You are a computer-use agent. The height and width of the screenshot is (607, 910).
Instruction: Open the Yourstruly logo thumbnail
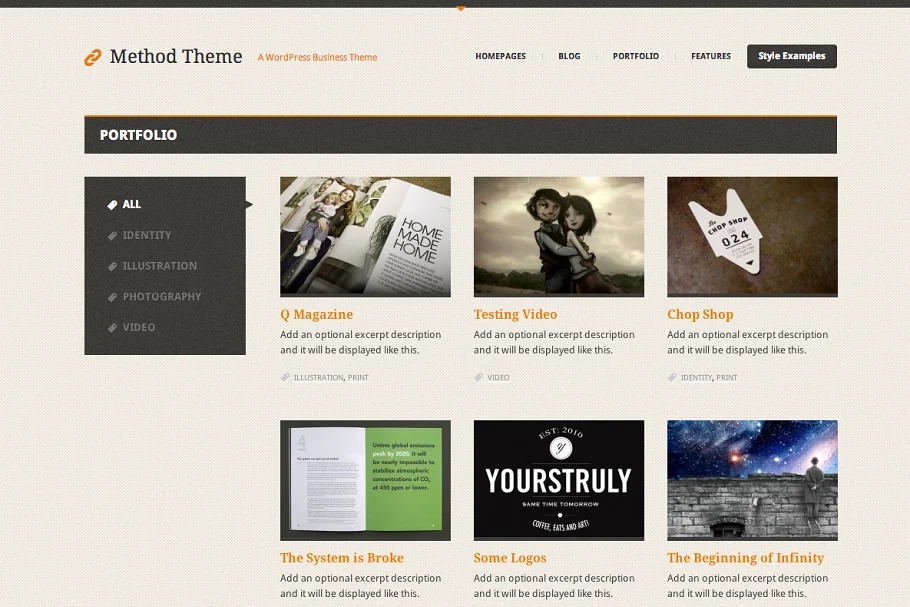coord(559,479)
